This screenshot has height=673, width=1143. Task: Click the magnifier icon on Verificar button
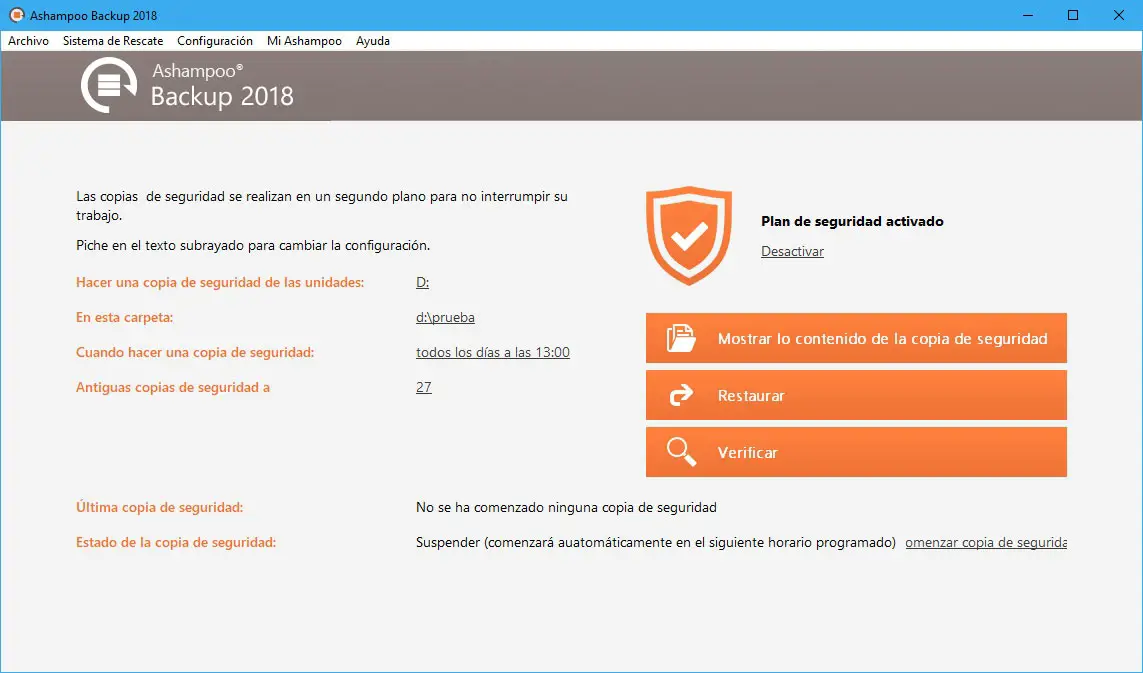682,452
